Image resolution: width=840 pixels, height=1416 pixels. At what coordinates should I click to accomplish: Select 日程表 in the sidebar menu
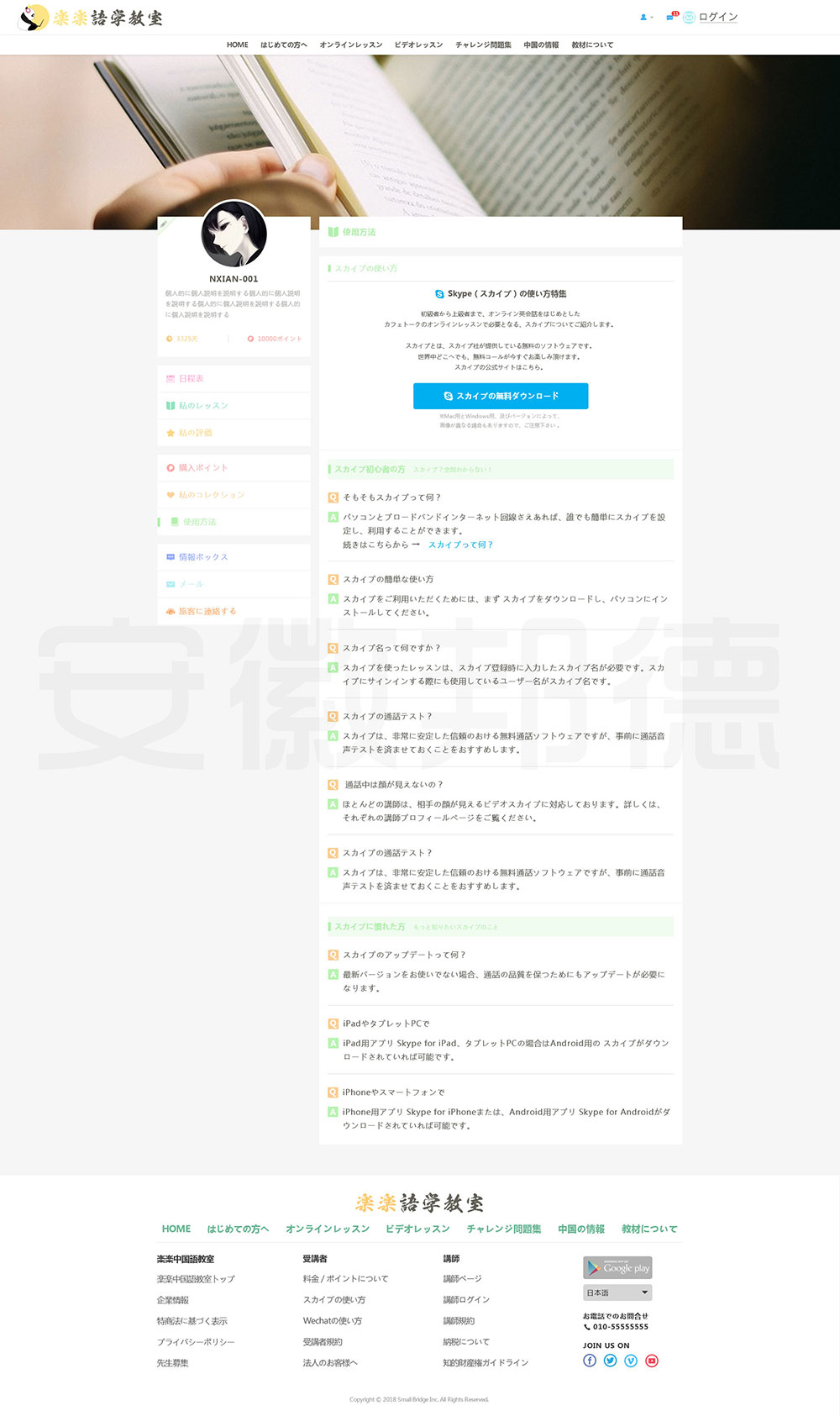point(191,379)
